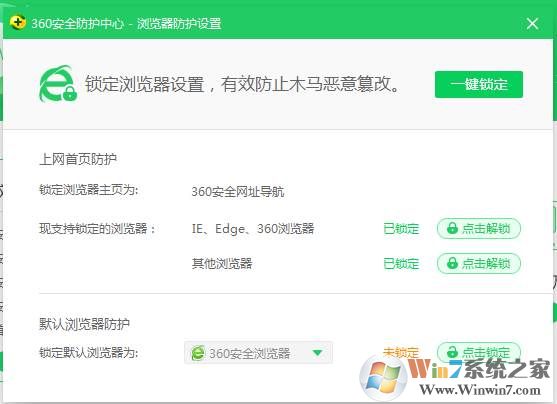Click the 360 shield logo in title bar

click(17, 23)
